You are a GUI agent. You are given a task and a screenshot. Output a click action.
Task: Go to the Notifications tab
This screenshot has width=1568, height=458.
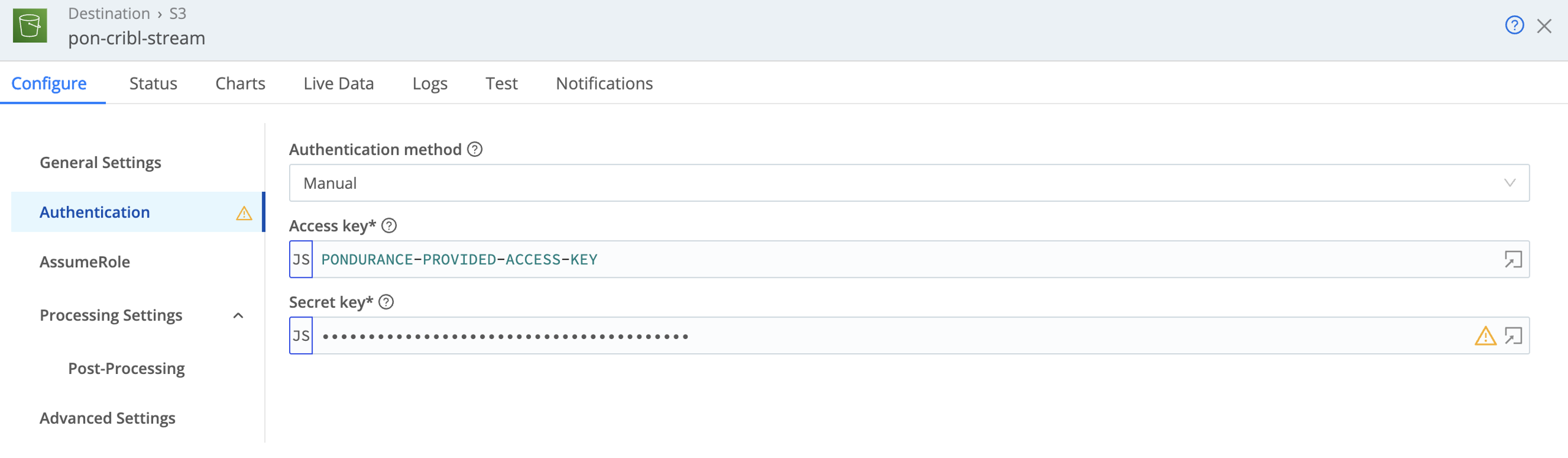pos(605,83)
